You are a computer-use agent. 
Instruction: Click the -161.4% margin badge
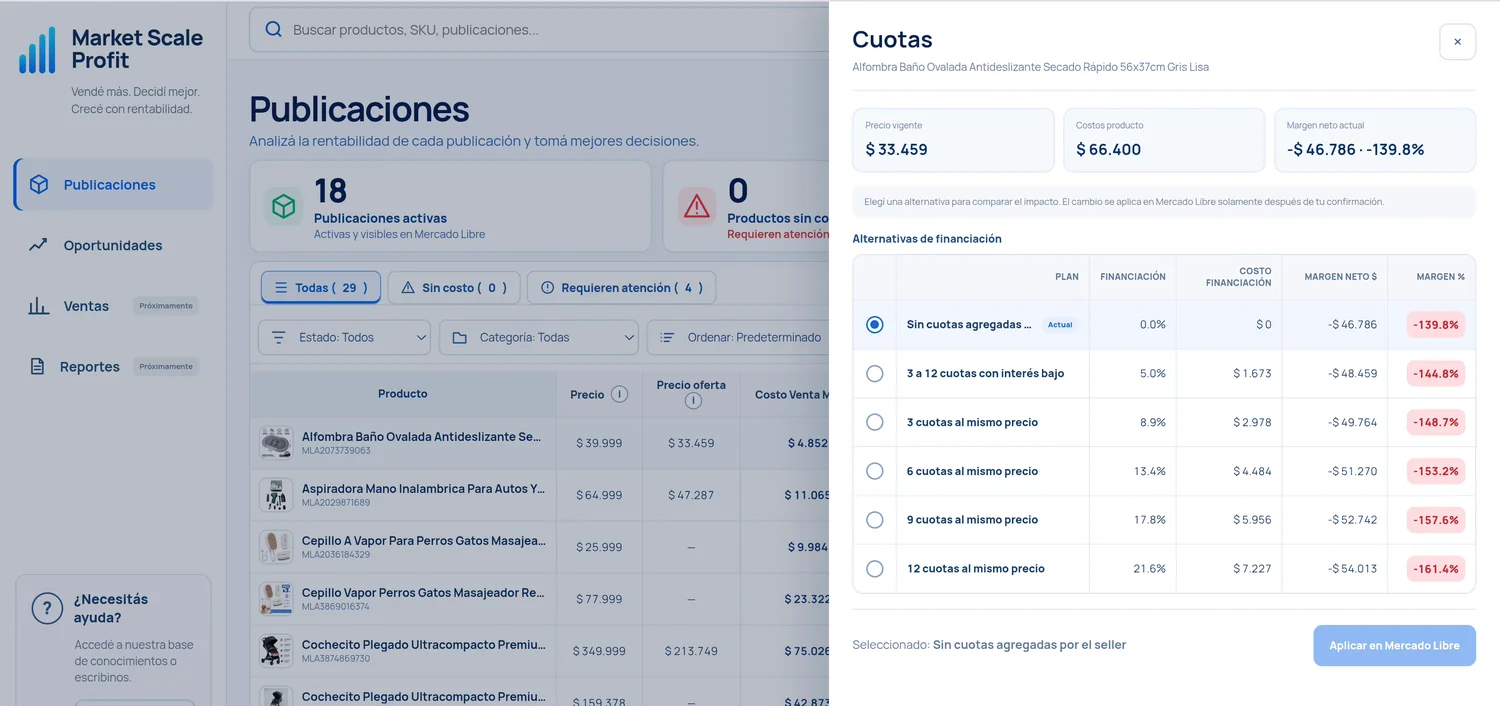(1436, 569)
